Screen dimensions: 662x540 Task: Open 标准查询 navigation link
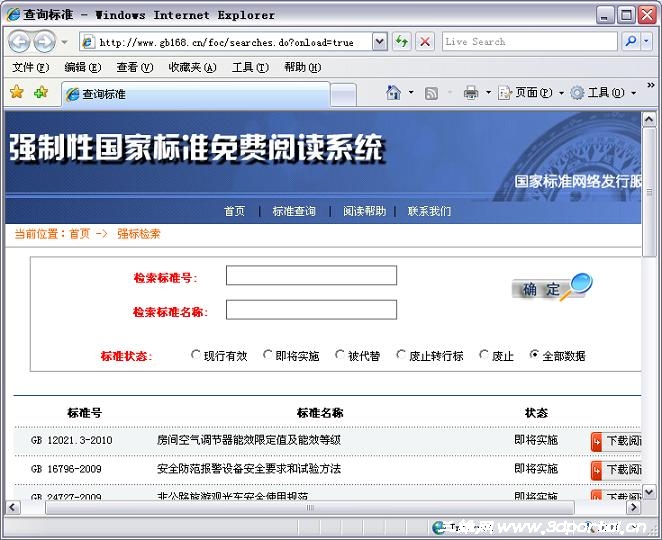point(294,211)
